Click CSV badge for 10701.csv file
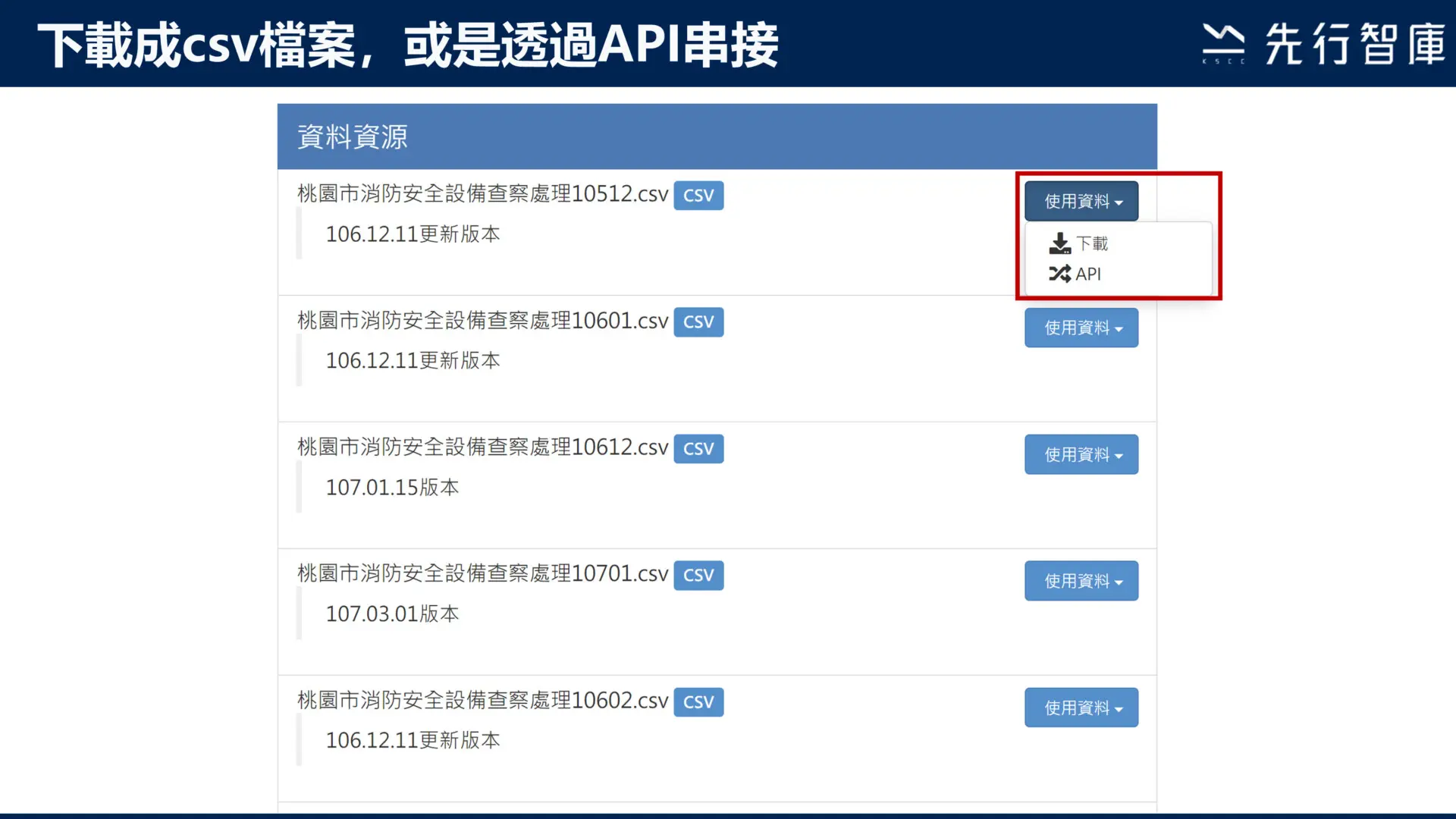 point(698,575)
